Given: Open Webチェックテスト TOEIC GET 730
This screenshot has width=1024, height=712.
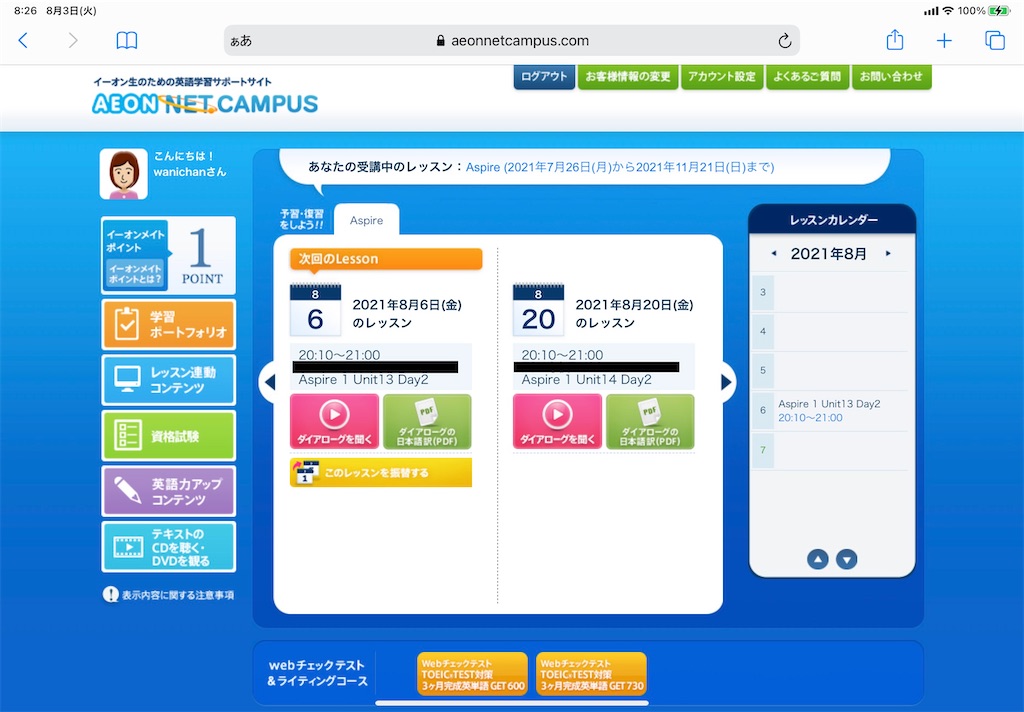Looking at the screenshot, I should pyautogui.click(x=592, y=673).
